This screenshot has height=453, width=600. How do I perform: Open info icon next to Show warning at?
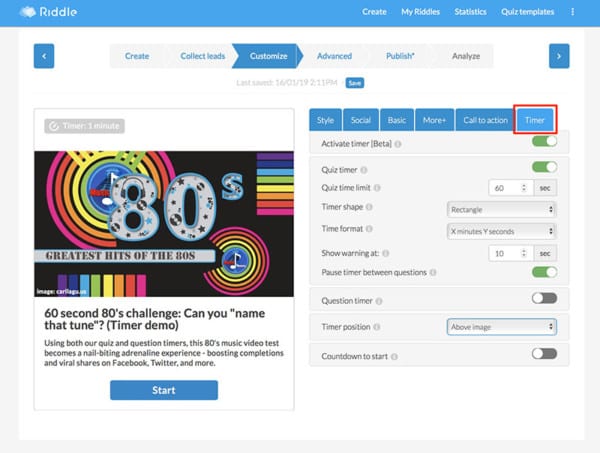point(386,253)
